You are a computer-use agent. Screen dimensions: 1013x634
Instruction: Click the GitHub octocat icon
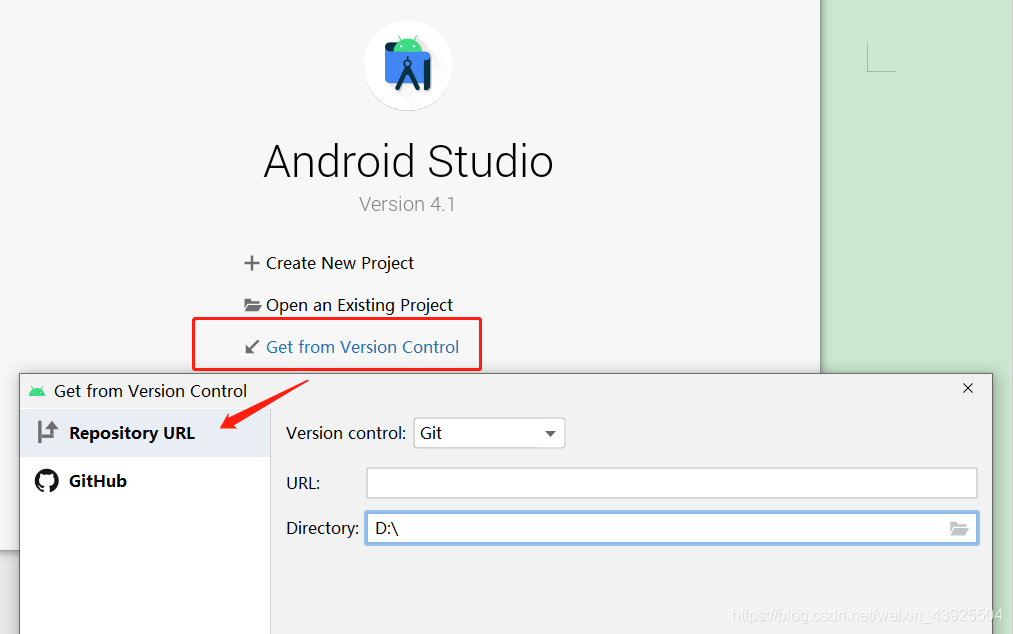click(x=47, y=481)
